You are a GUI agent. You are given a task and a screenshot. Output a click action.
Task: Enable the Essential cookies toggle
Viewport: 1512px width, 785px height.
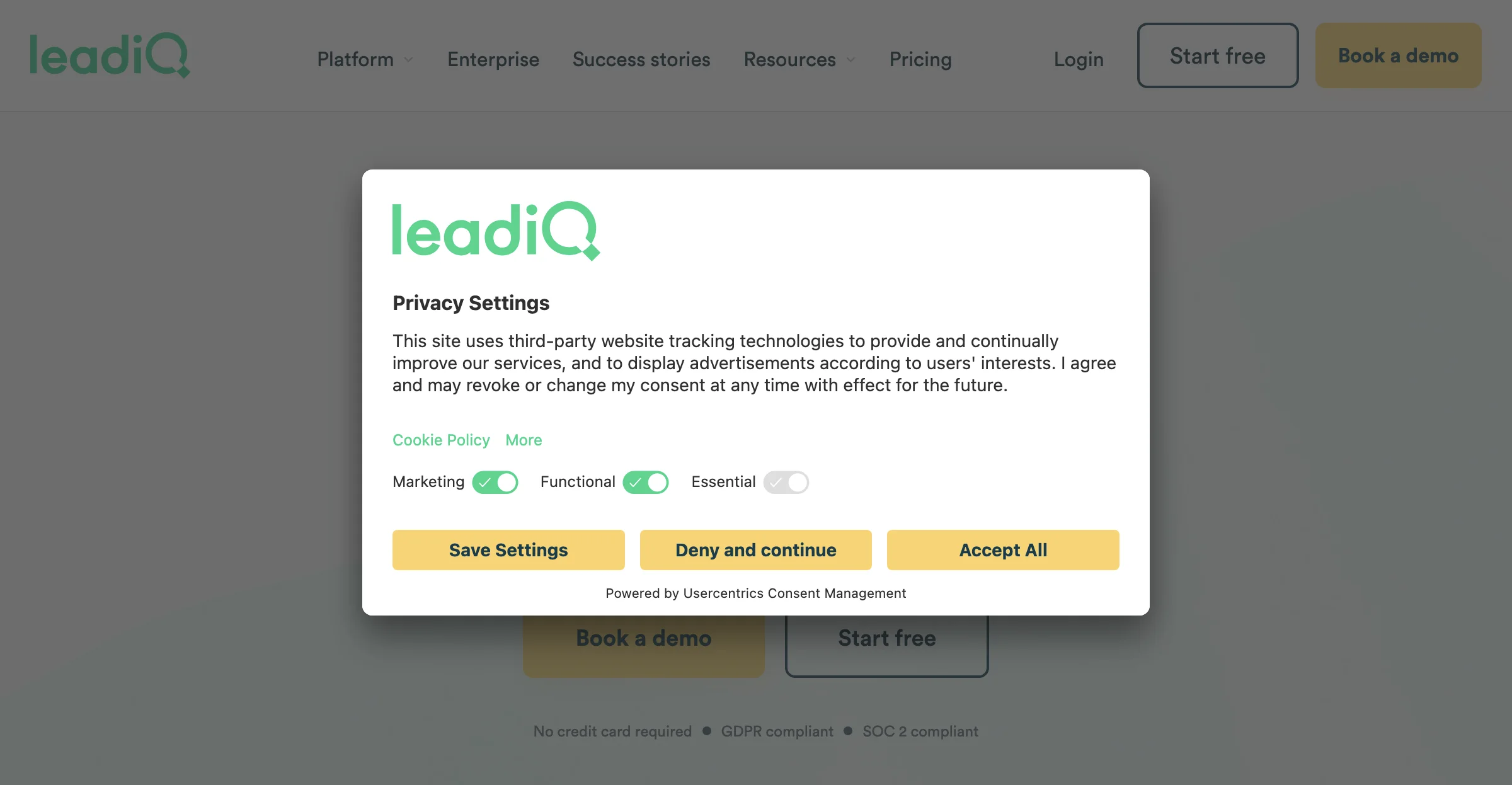point(787,482)
